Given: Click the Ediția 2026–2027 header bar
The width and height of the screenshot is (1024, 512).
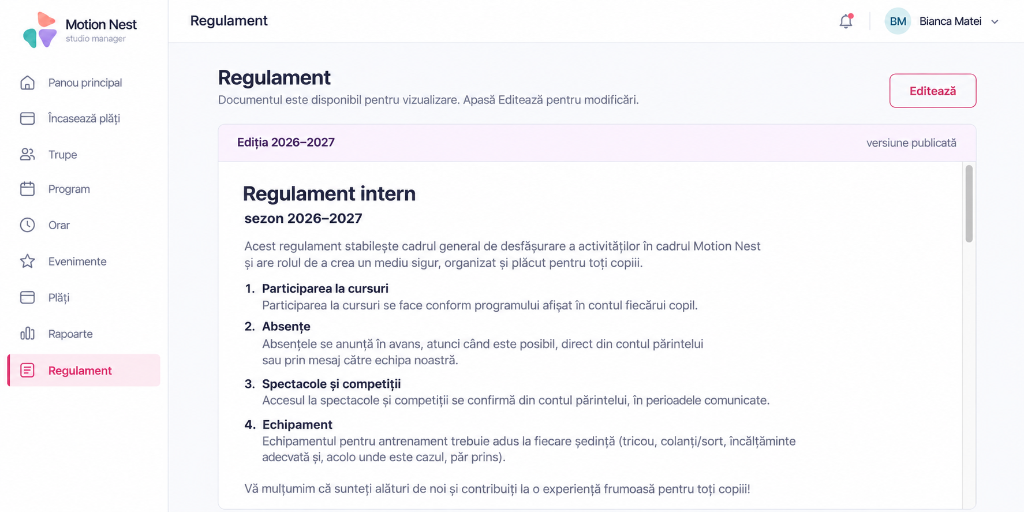Looking at the screenshot, I should 597,142.
